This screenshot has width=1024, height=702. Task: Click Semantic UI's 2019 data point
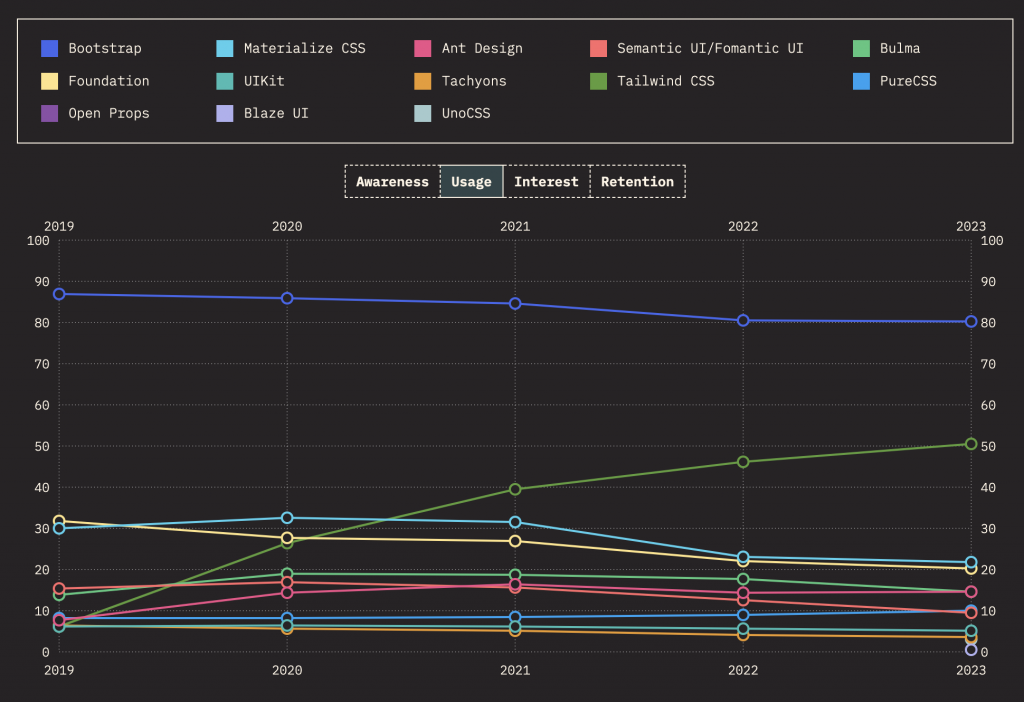coord(59,589)
